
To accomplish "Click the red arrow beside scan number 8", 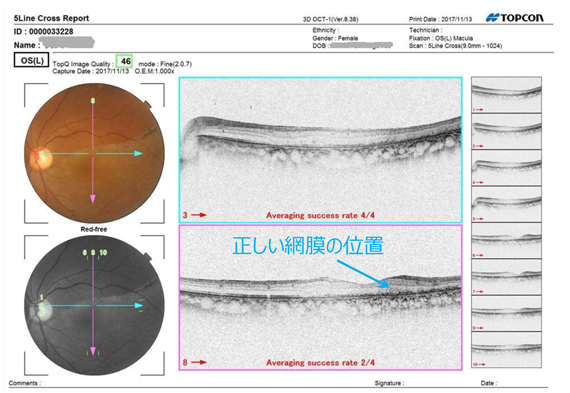I will (199, 362).
